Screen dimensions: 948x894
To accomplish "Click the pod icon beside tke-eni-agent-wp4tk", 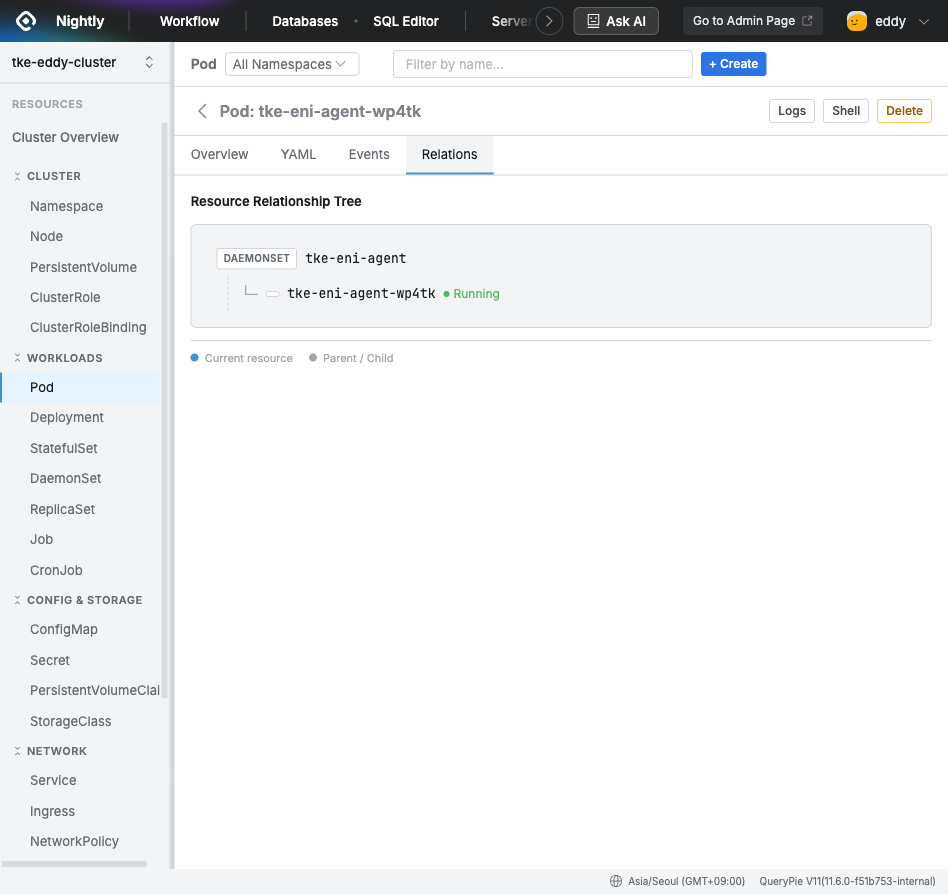I will click(x=273, y=294).
